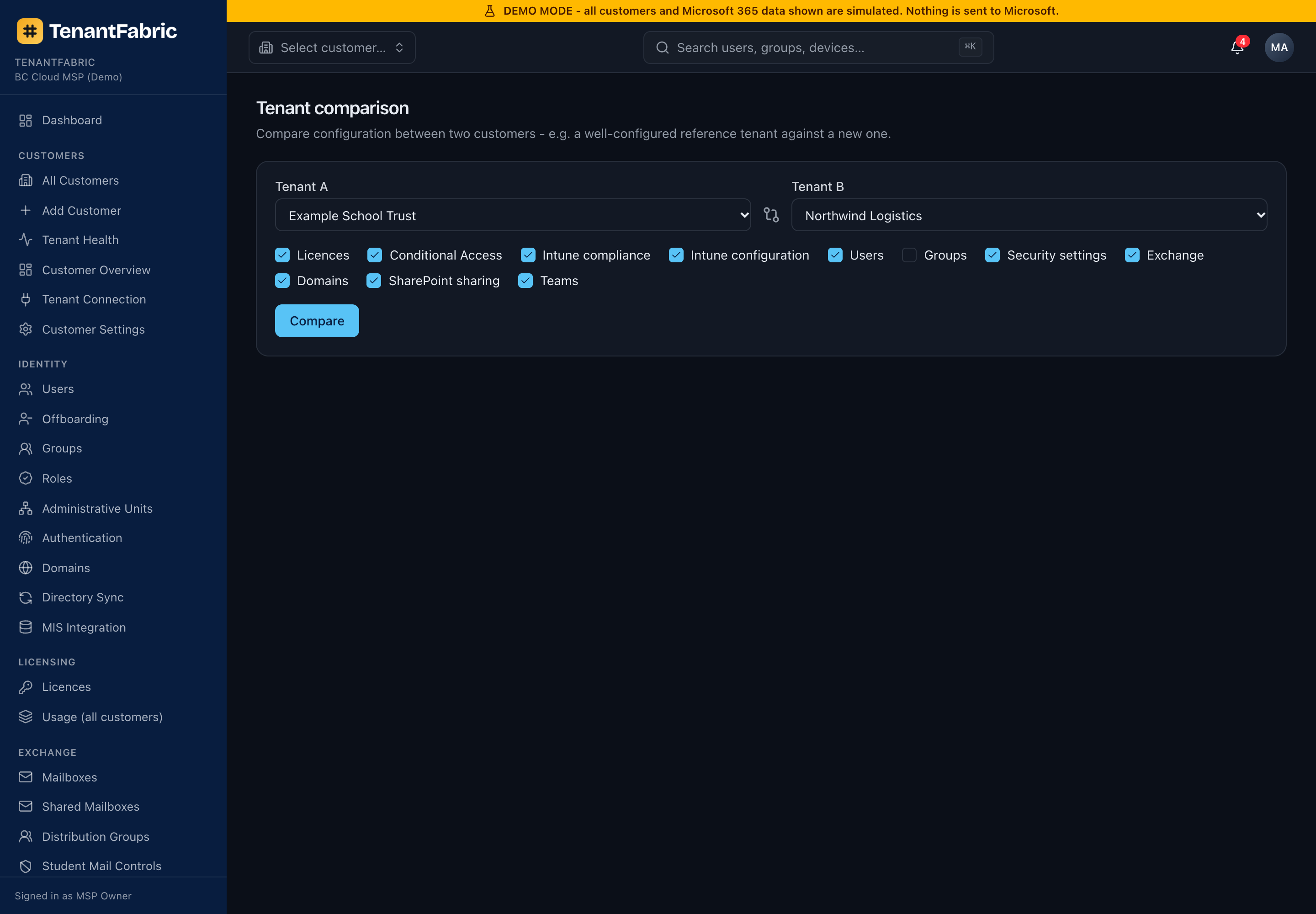Enable the Groups comparison checkbox

909,255
